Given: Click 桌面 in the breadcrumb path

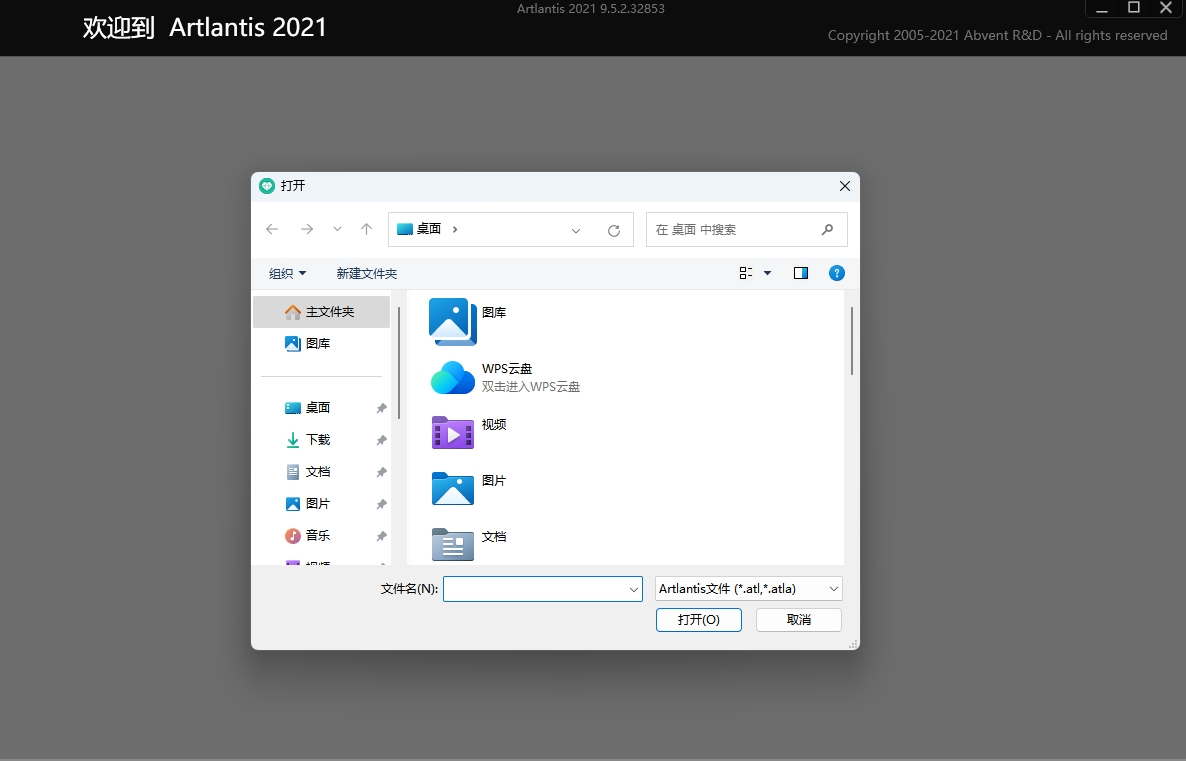Looking at the screenshot, I should click(x=428, y=228).
